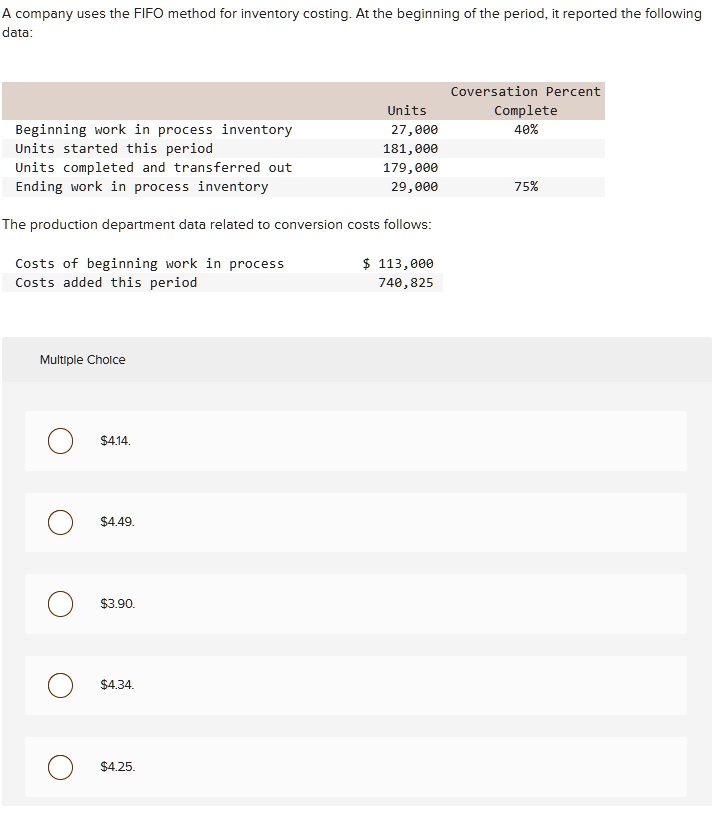717x813 pixels.
Task: Select the $4.14 radio button
Action: pyautogui.click(x=60, y=440)
